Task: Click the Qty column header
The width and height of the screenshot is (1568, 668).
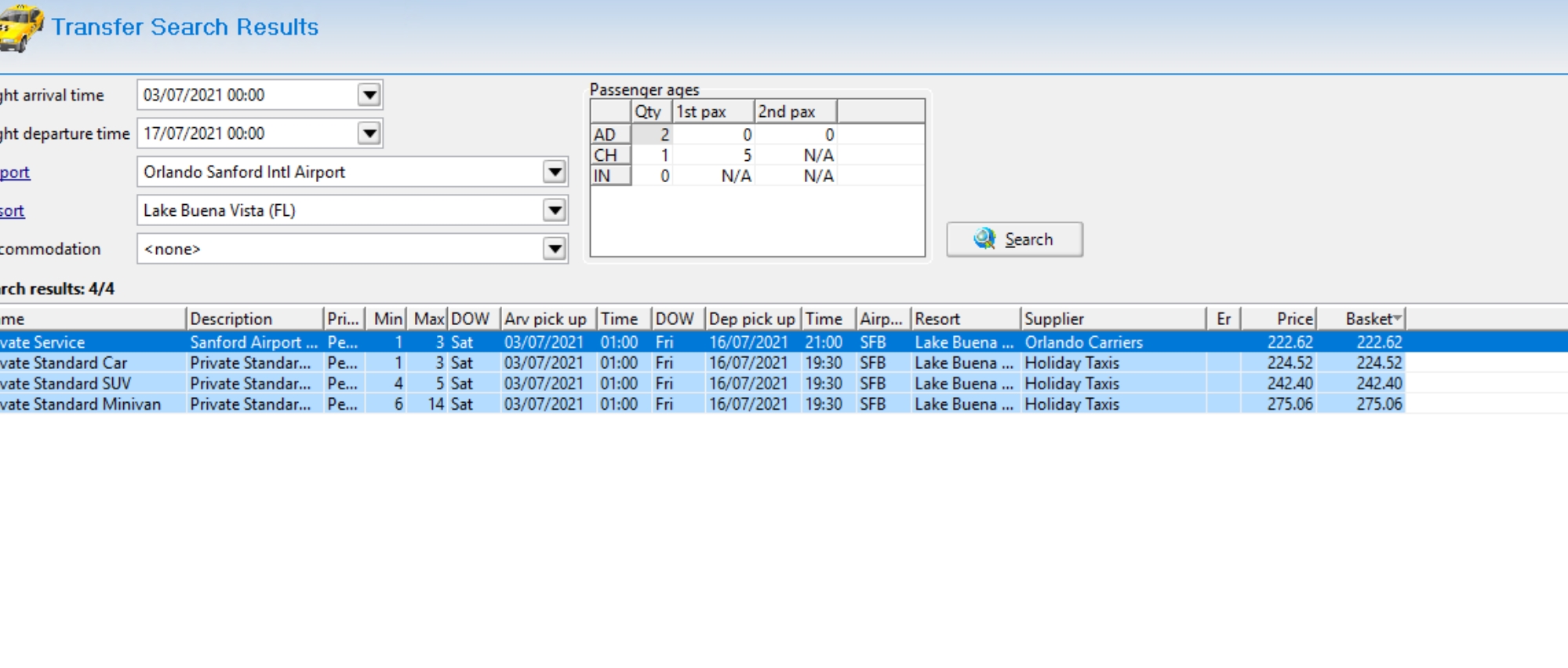Action: (x=652, y=111)
